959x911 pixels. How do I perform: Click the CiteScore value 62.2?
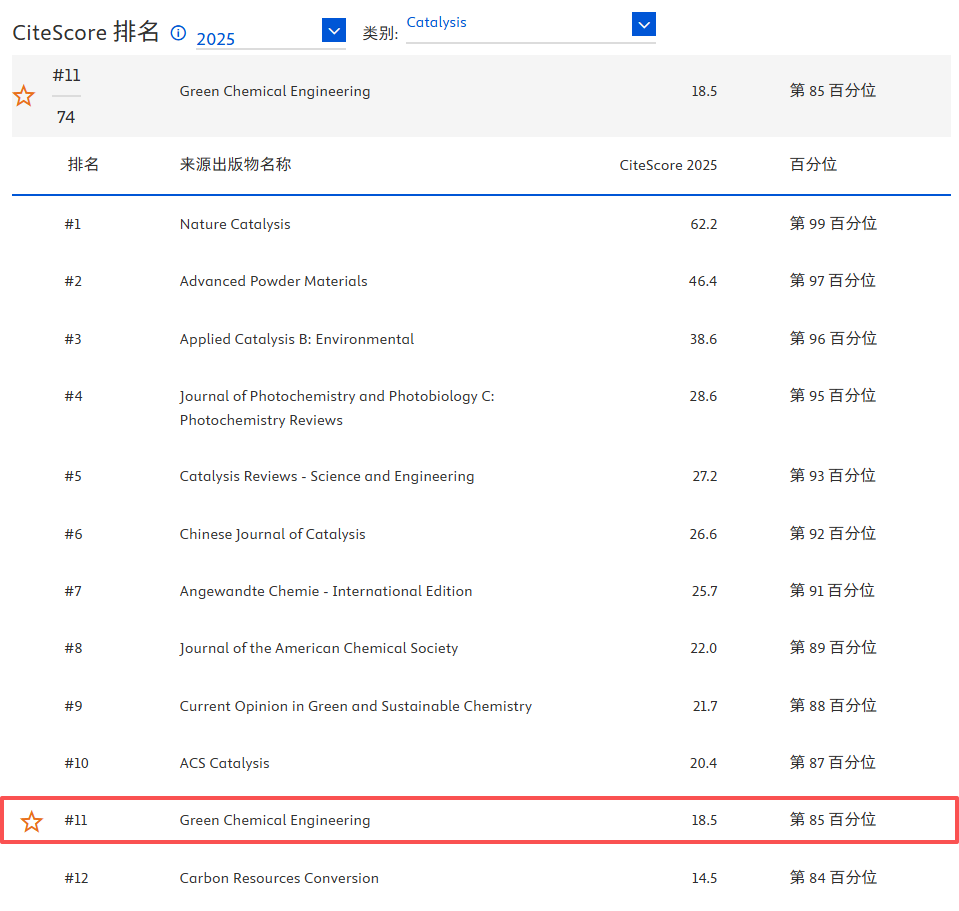pos(703,224)
